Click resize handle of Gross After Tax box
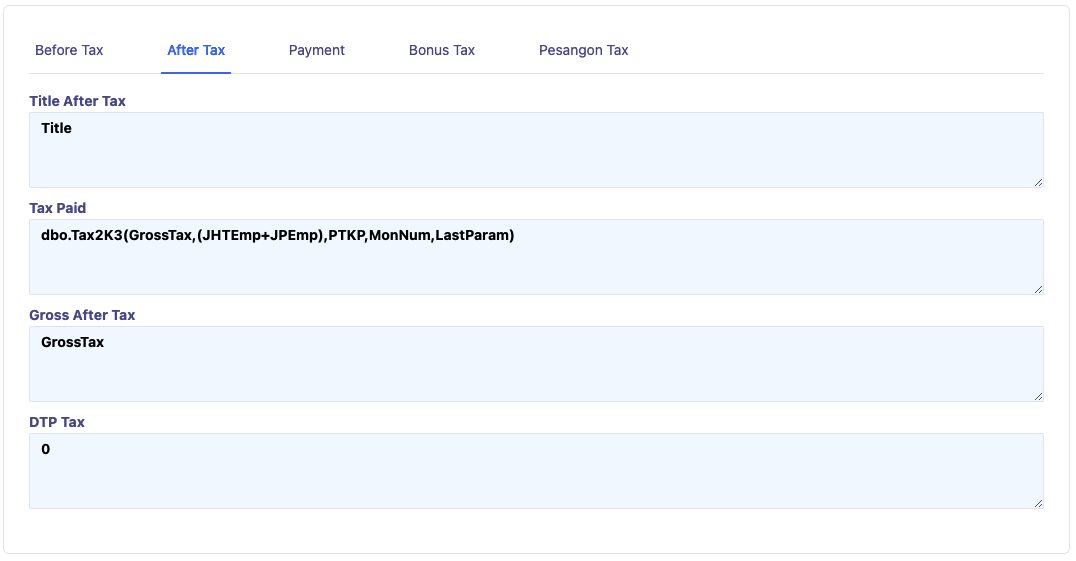Image resolution: width=1076 pixels, height=561 pixels. [x=1038, y=396]
